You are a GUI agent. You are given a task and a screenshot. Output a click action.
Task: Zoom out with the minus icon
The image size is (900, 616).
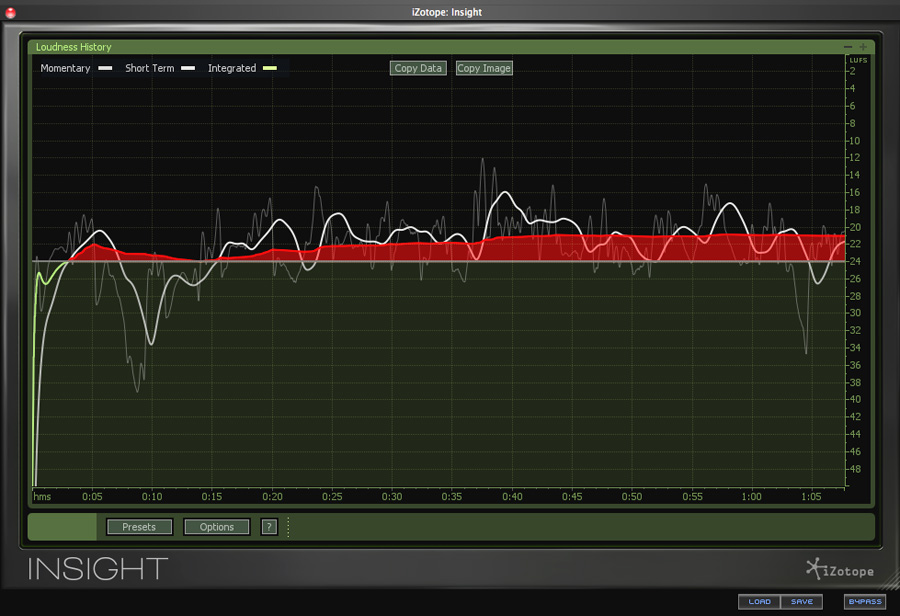848,47
